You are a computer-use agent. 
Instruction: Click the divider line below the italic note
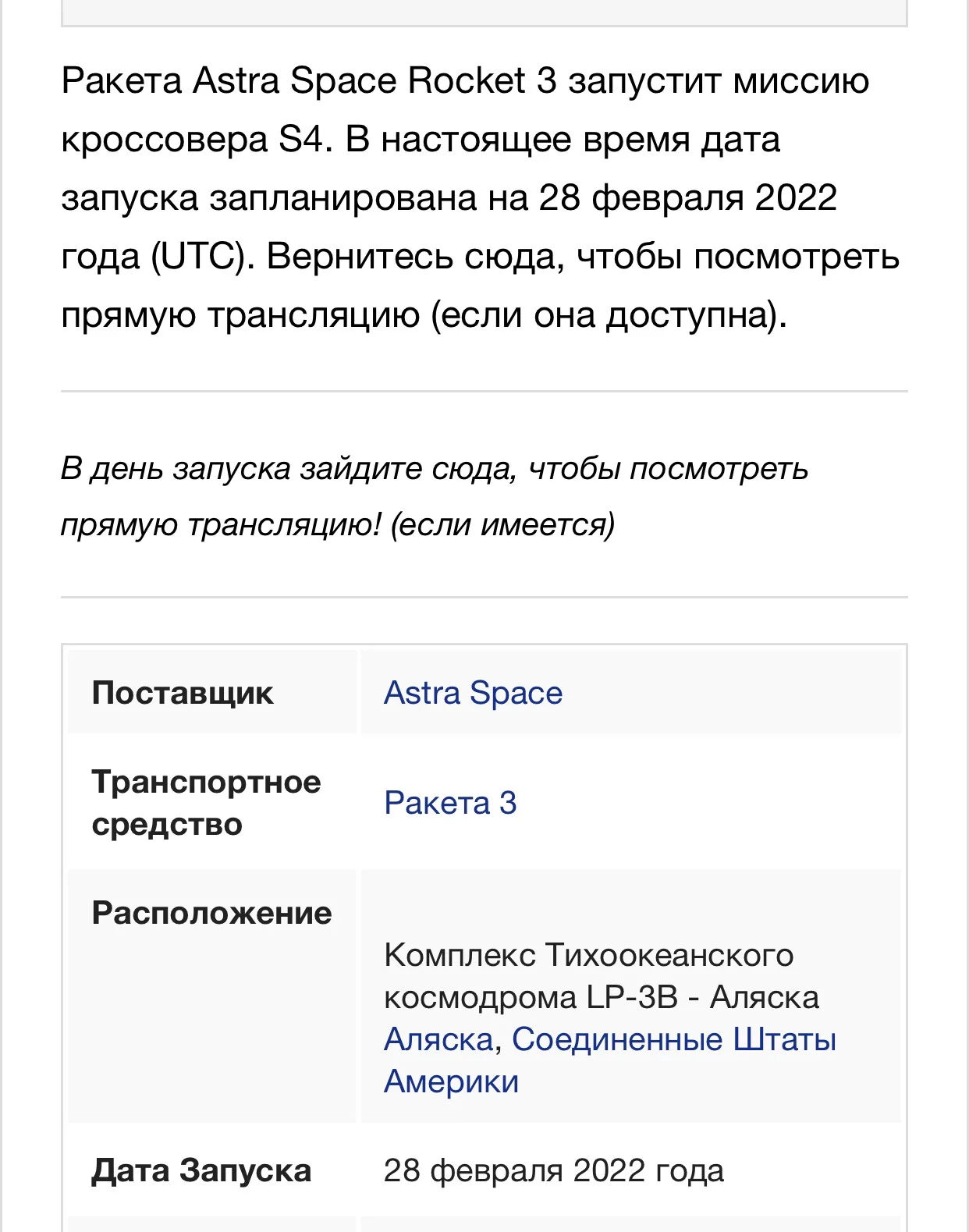click(x=484, y=598)
